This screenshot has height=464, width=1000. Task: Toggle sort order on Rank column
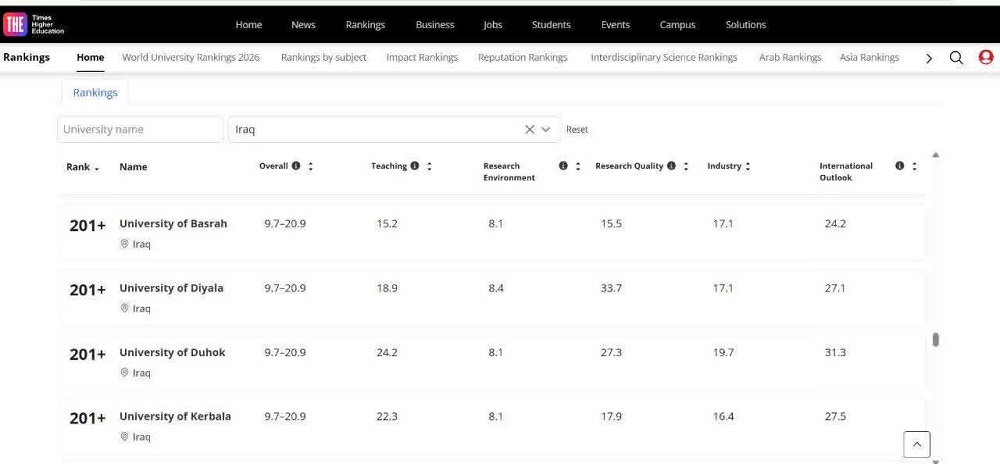(x=97, y=168)
